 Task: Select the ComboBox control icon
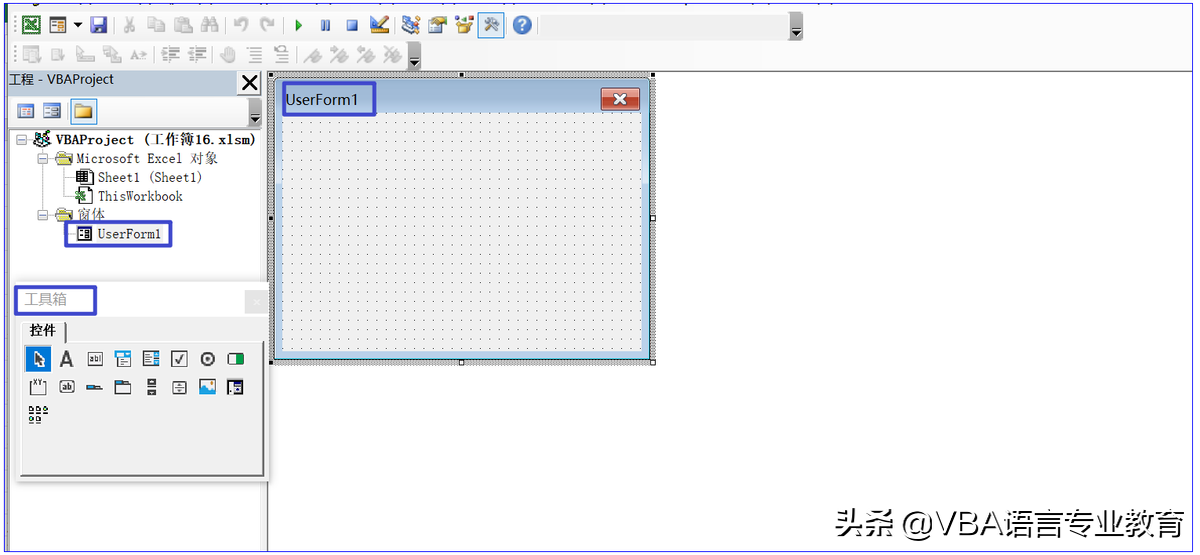(x=123, y=359)
